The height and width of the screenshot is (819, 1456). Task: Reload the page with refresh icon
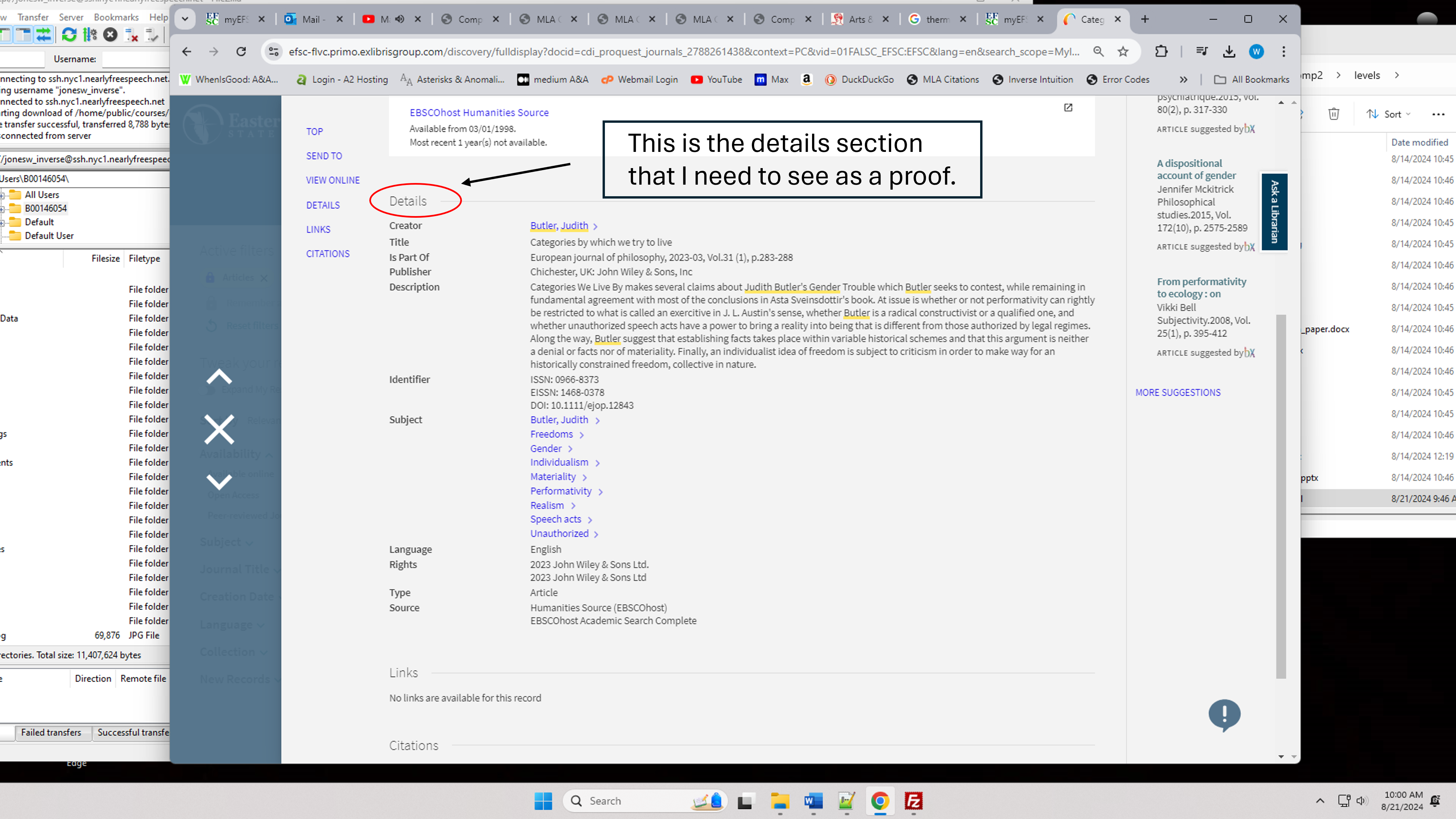pos(241,51)
